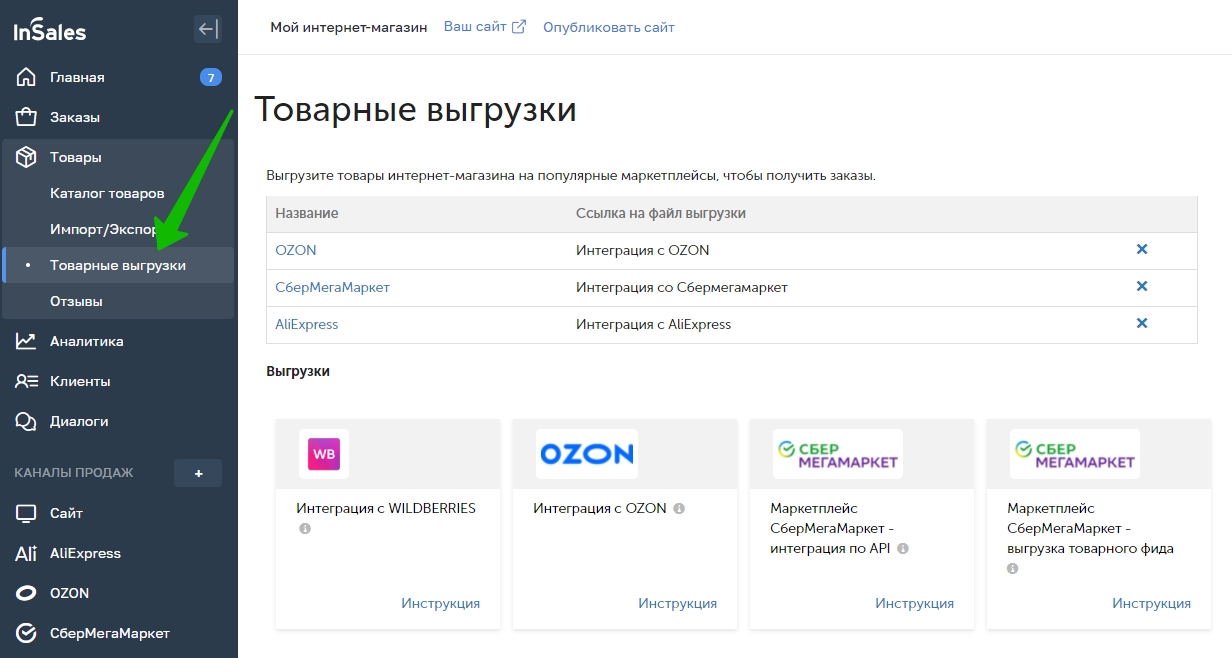This screenshot has width=1232, height=658.
Task: Add a sales channel with plus button
Action: 198,473
